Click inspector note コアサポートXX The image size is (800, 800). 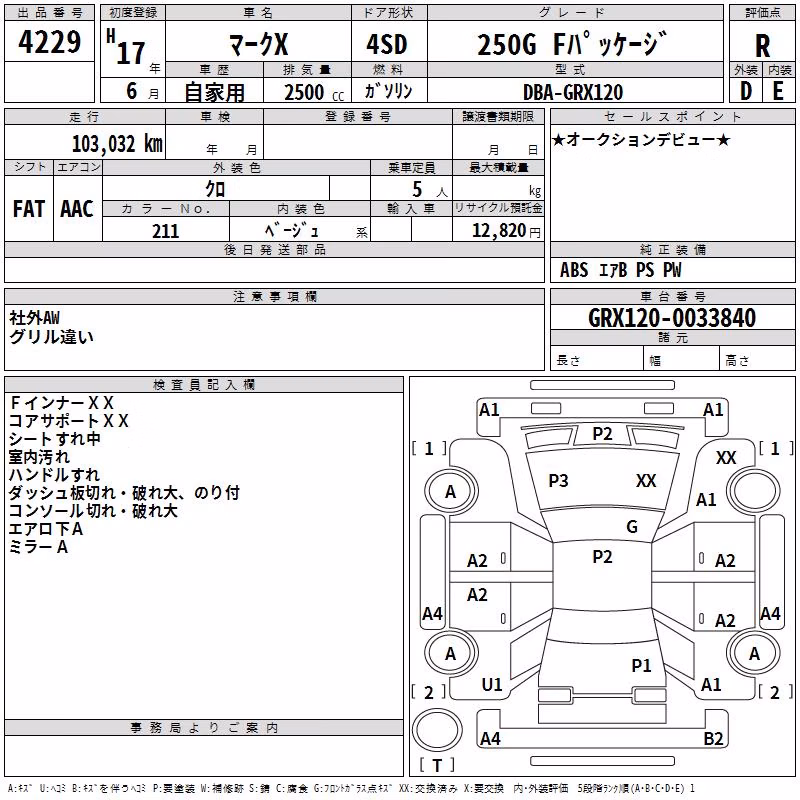pyautogui.click(x=68, y=421)
